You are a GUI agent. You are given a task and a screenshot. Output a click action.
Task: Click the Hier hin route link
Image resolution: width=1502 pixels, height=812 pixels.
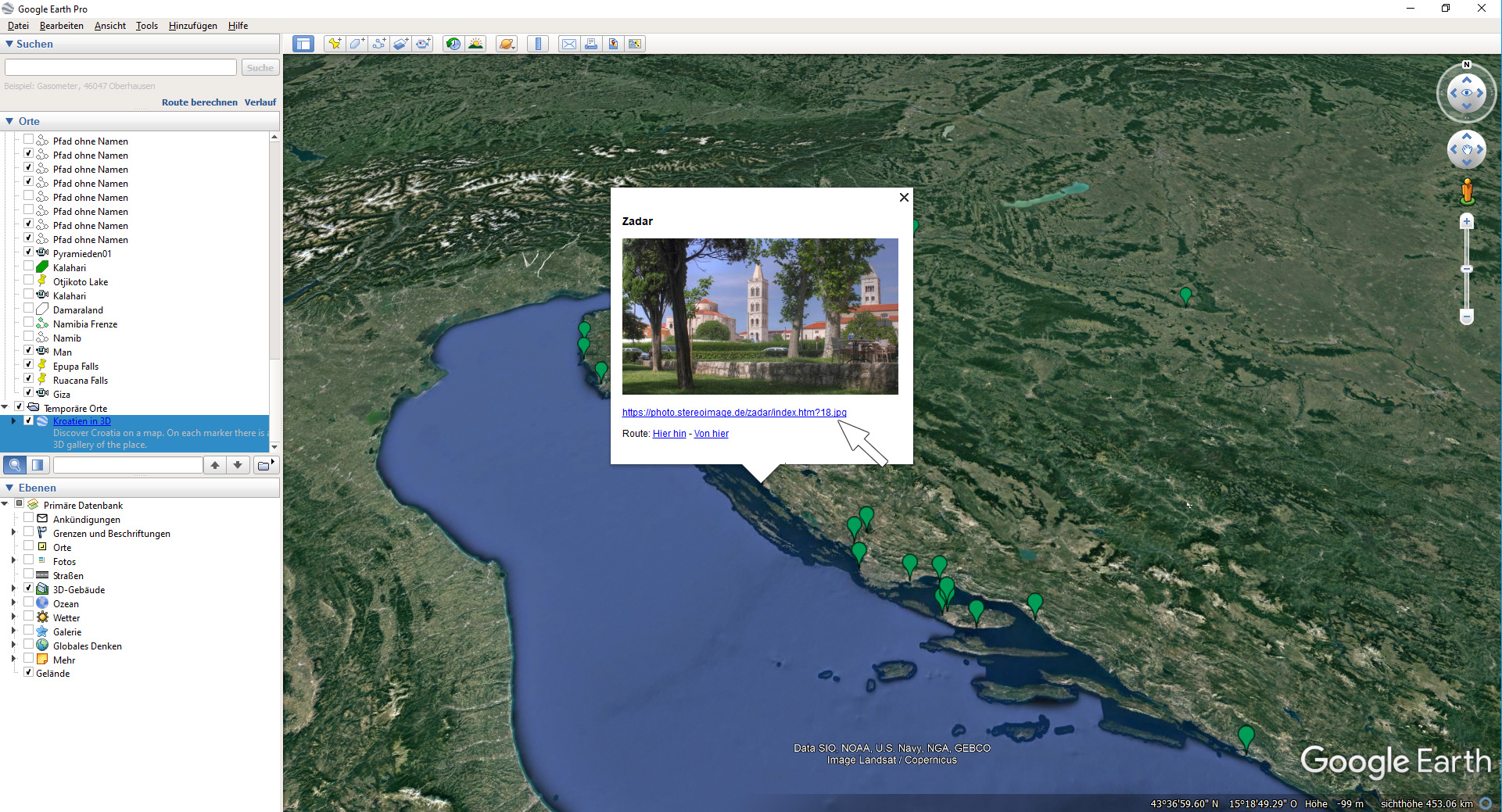tap(669, 434)
